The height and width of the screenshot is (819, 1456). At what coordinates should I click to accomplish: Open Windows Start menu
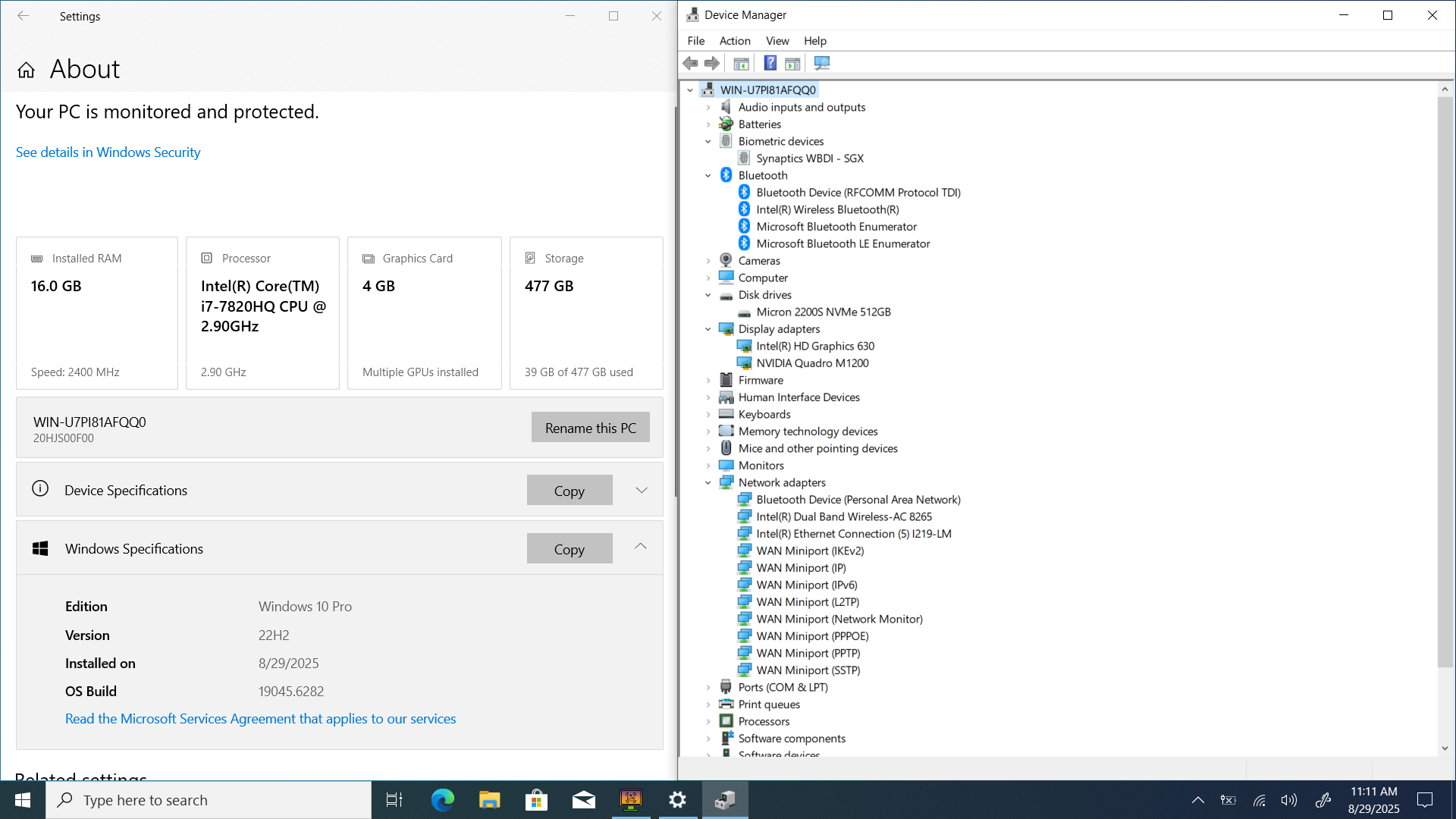23,800
